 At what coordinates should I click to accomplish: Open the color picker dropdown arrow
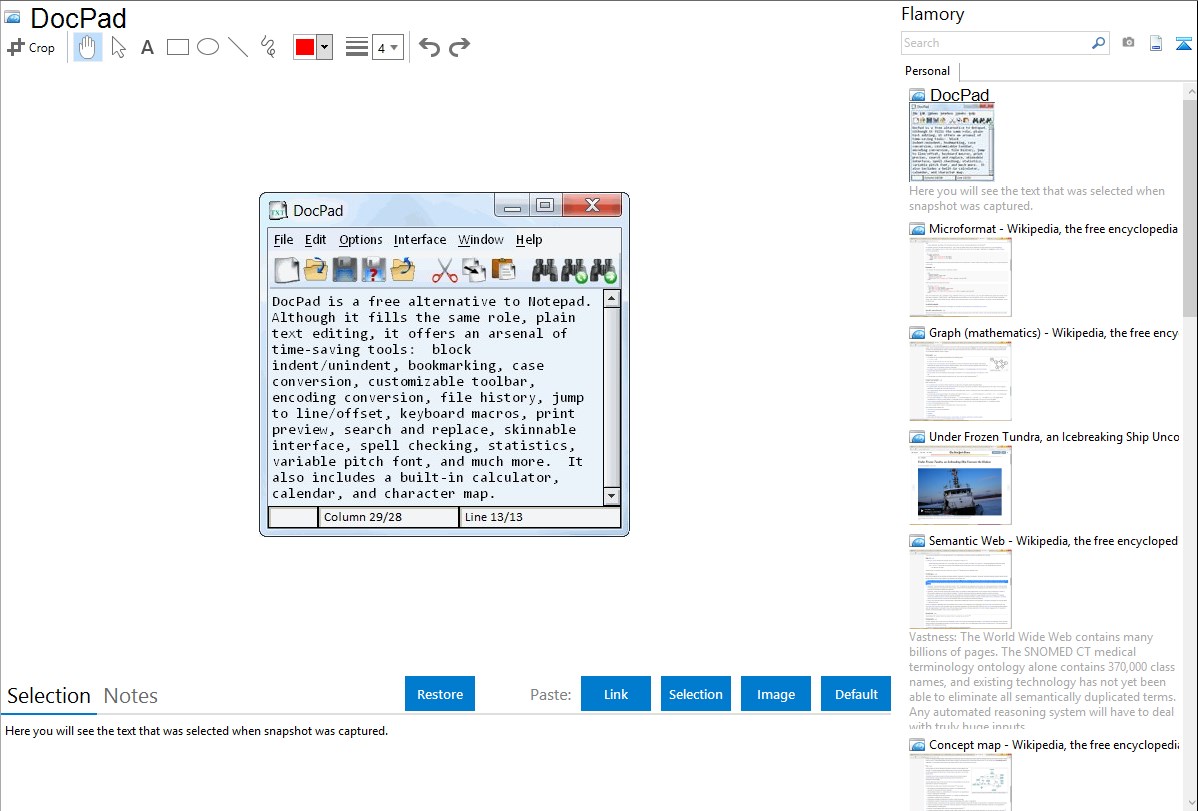coord(325,47)
